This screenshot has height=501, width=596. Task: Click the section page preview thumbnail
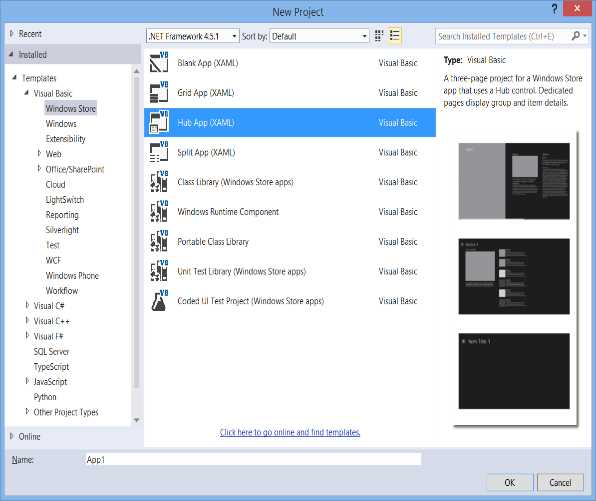coord(514,276)
